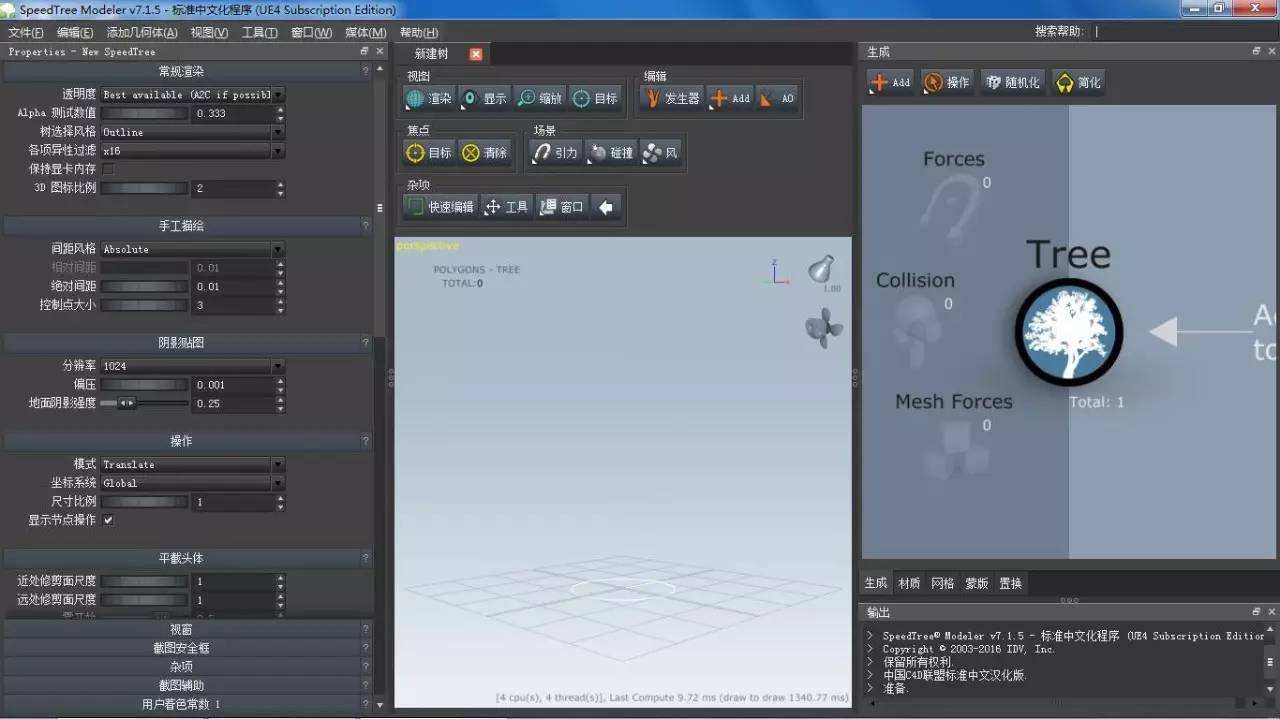1280x719 pixels.
Task: Open the 帮助(H) menu
Action: 419,32
